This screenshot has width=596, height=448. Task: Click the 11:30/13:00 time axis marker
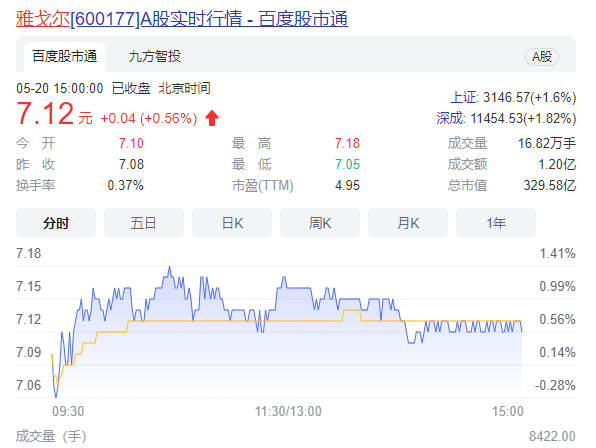coord(288,411)
